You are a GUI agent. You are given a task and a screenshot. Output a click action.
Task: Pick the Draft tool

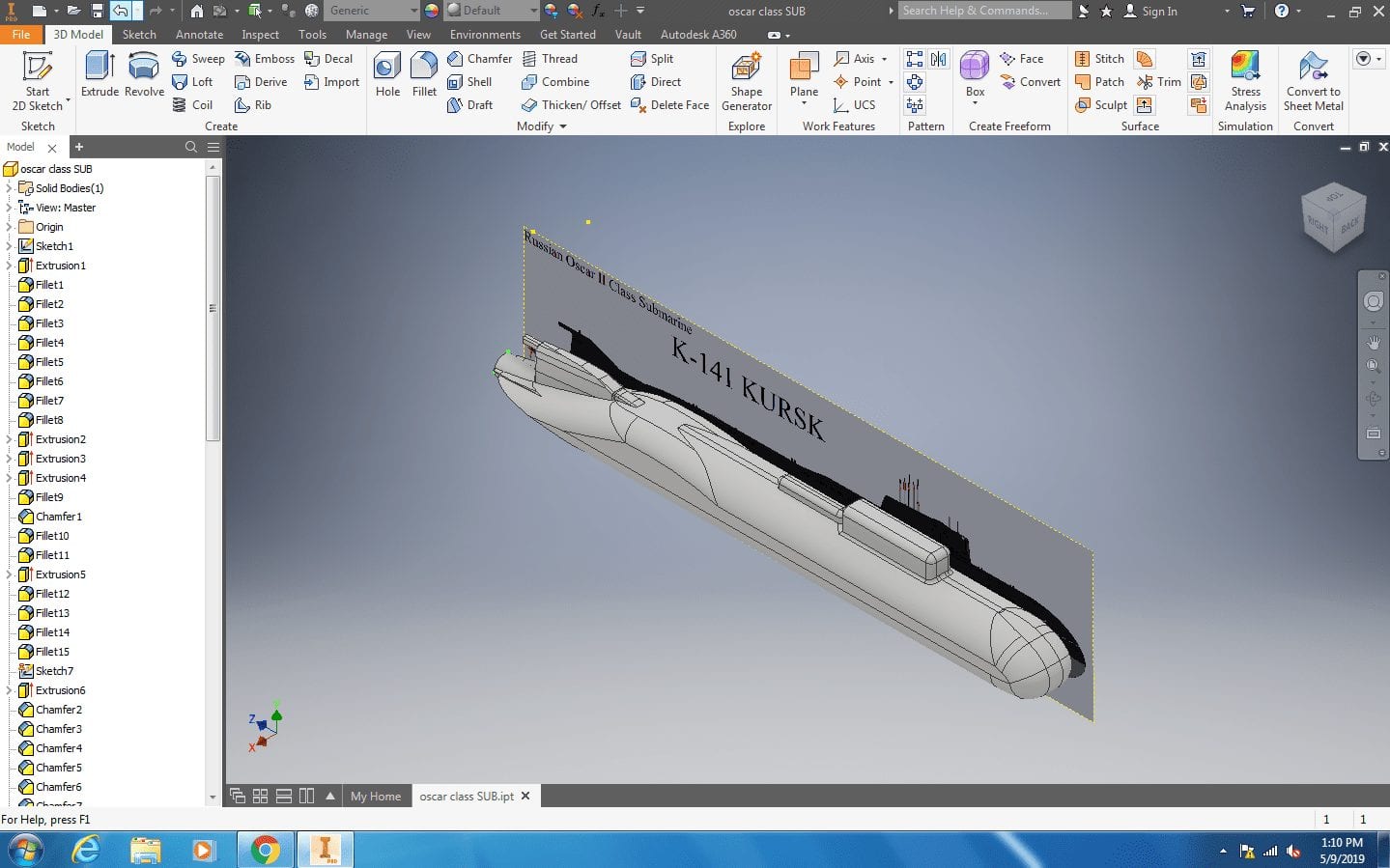(469, 105)
